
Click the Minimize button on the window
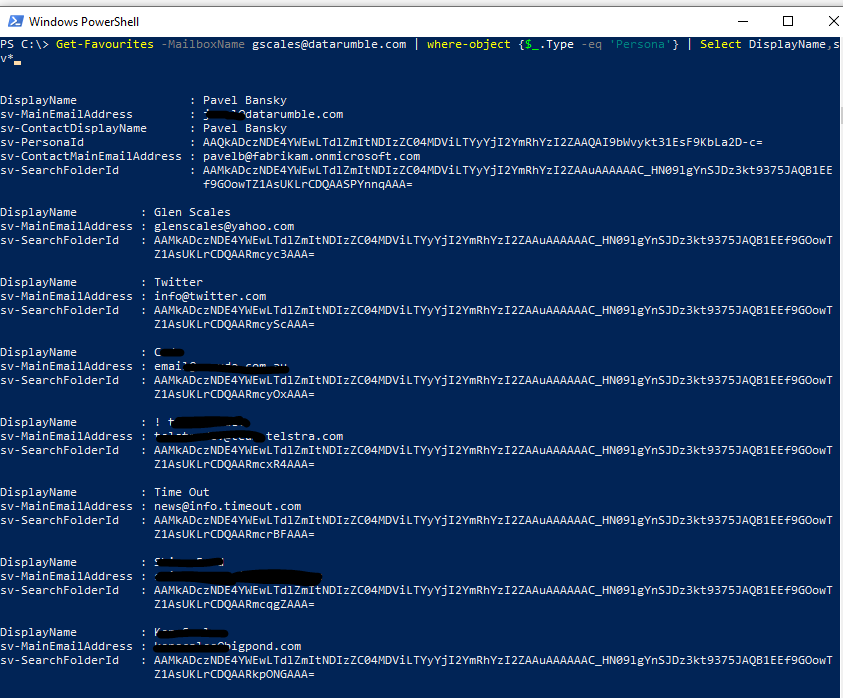pyautogui.click(x=743, y=21)
